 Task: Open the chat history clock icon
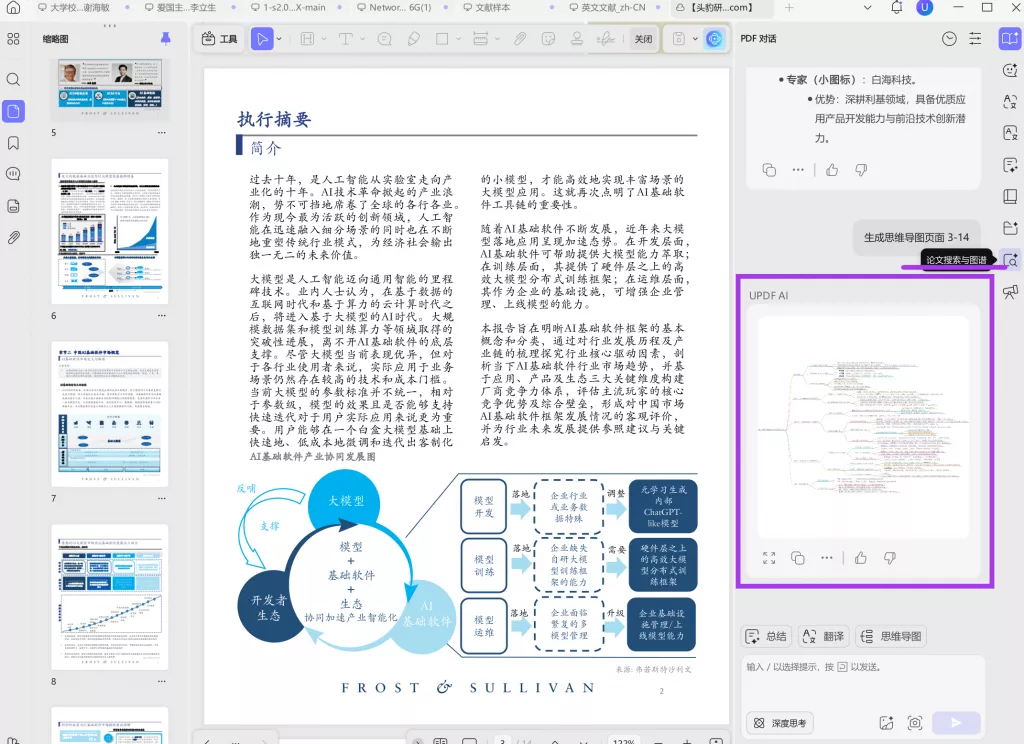(x=949, y=39)
